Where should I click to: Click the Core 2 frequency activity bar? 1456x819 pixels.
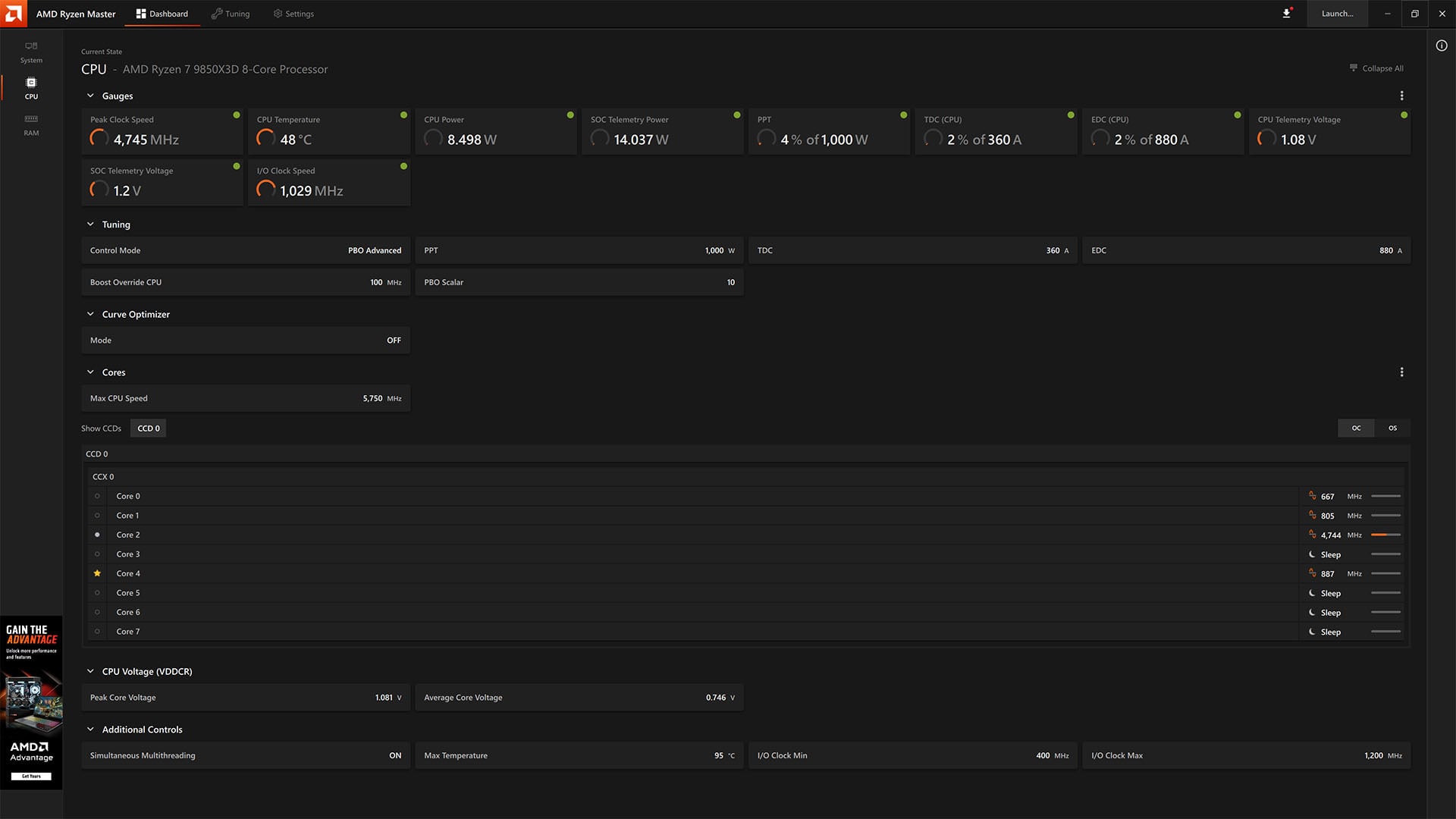1387,535
